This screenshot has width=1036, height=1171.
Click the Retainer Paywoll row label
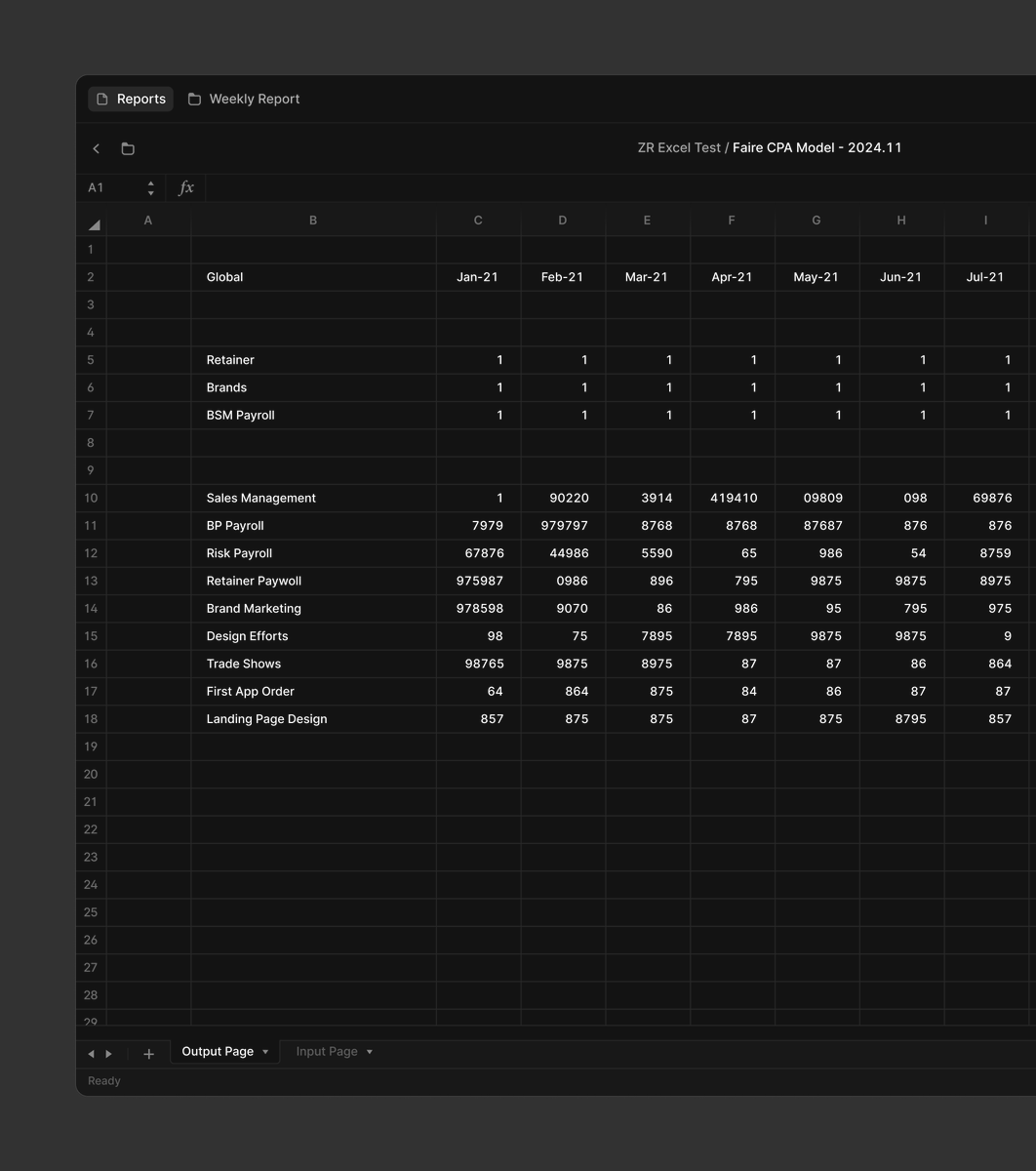tap(254, 581)
